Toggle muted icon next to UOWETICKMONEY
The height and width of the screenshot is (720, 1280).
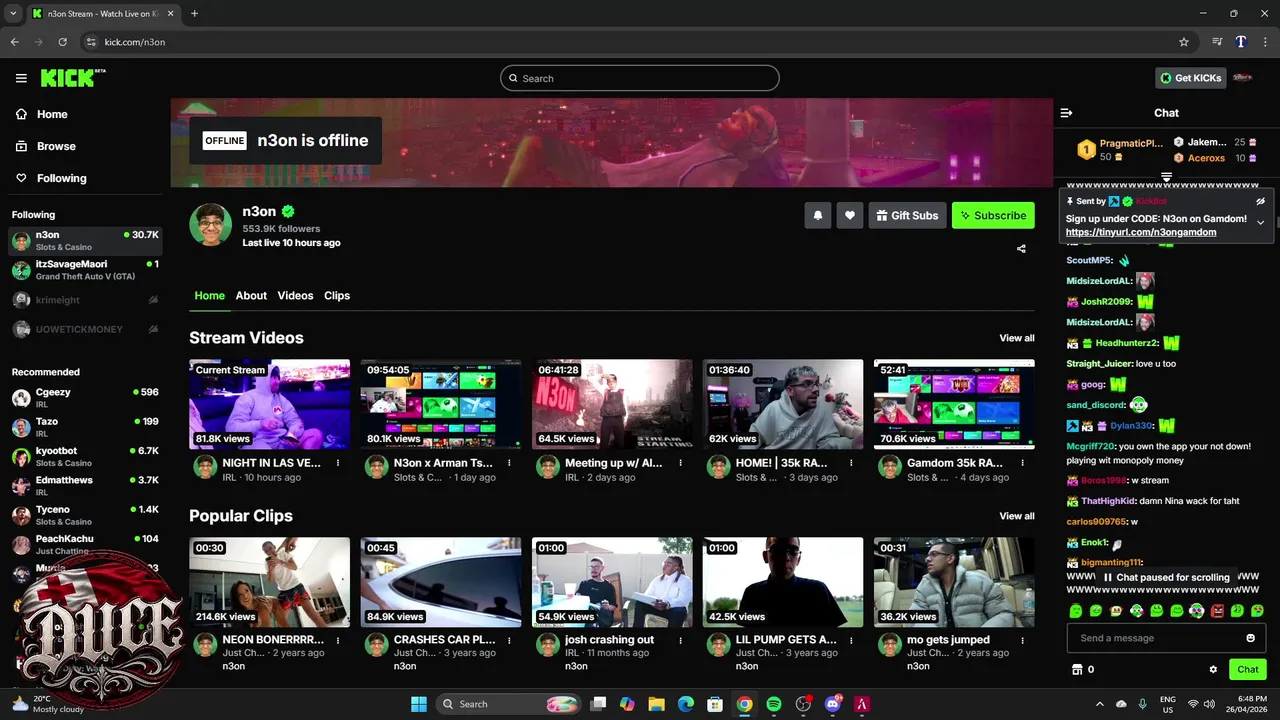tap(153, 329)
